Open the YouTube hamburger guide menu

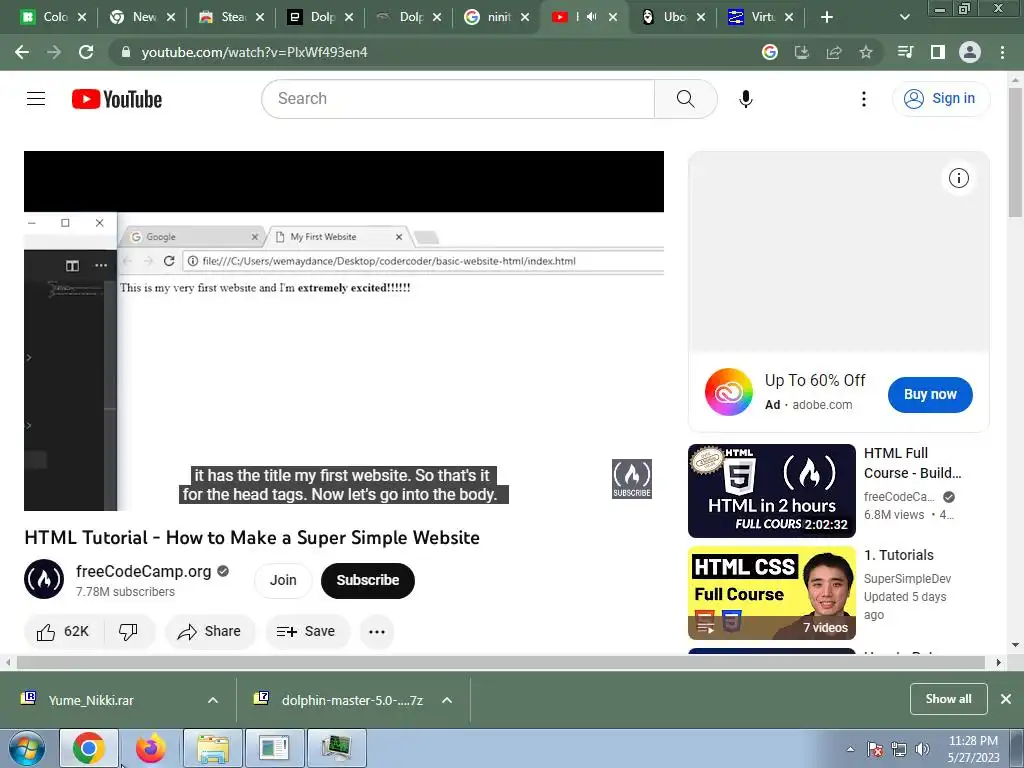(x=36, y=99)
